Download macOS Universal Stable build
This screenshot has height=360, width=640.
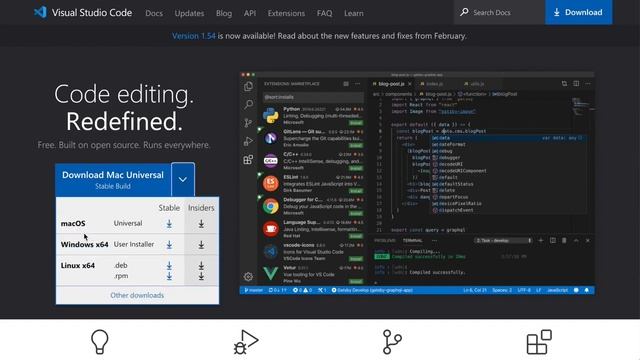[x=169, y=224]
